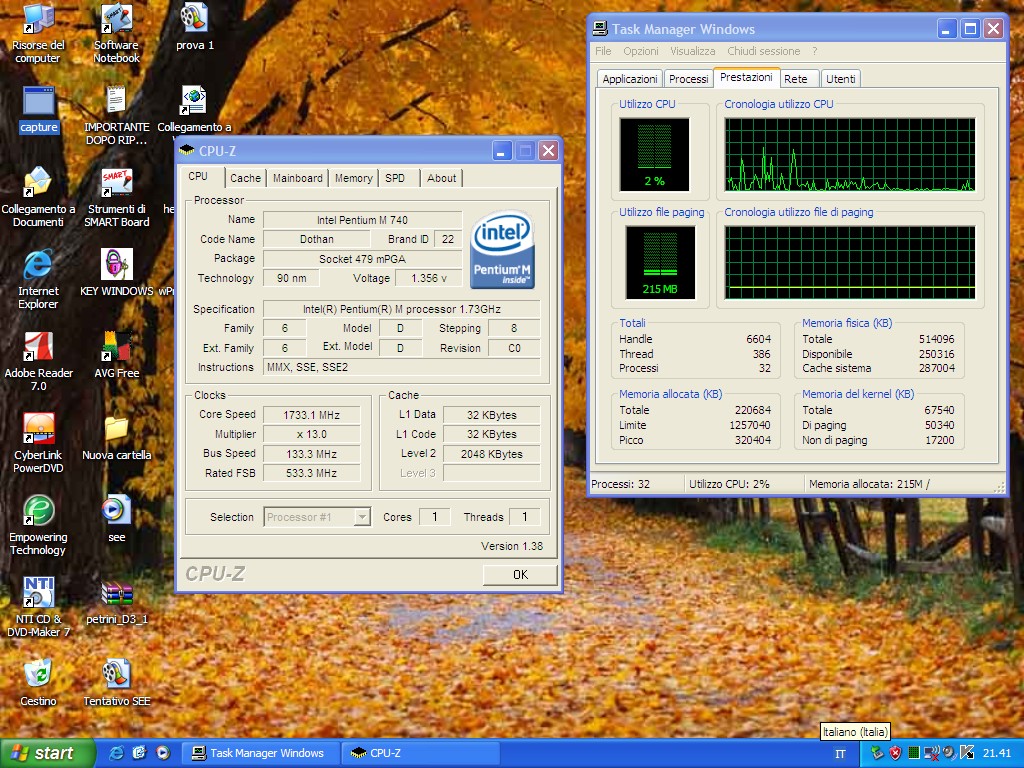Switch to Memory tab in CPU-Z
Screen dimensions: 1024x768
click(x=353, y=178)
